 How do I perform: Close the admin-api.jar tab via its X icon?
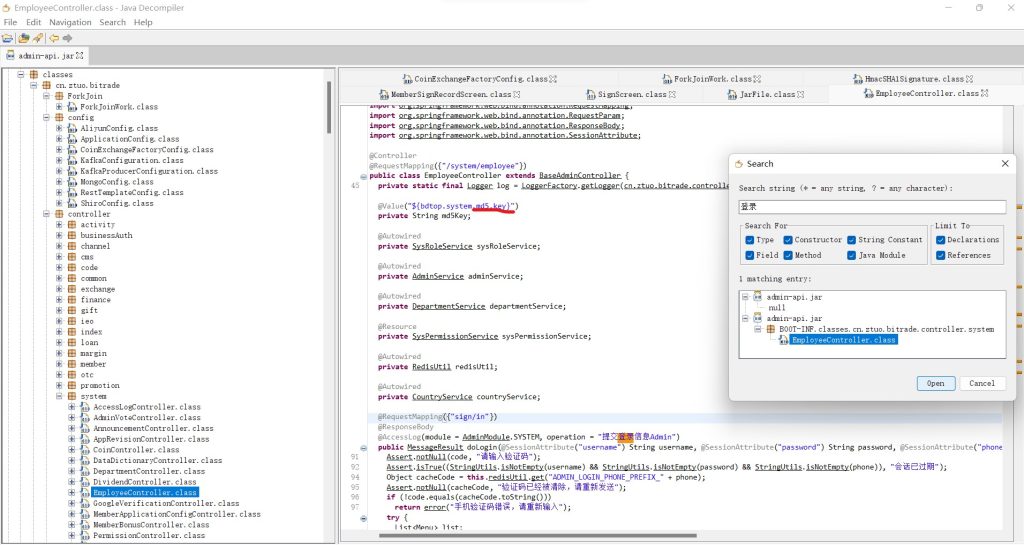[81, 56]
